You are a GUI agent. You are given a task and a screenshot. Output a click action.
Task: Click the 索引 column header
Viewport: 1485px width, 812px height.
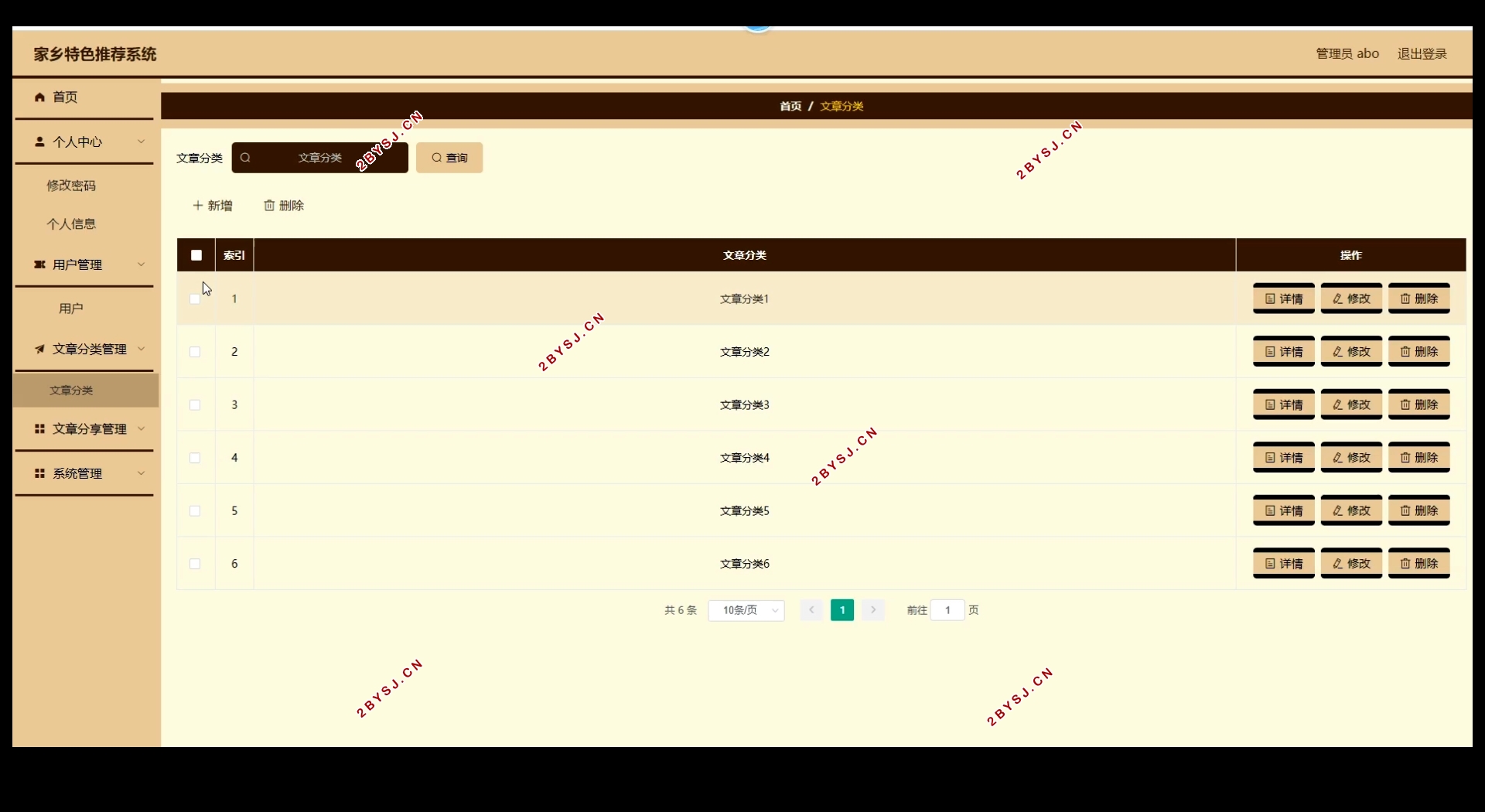tap(234, 255)
